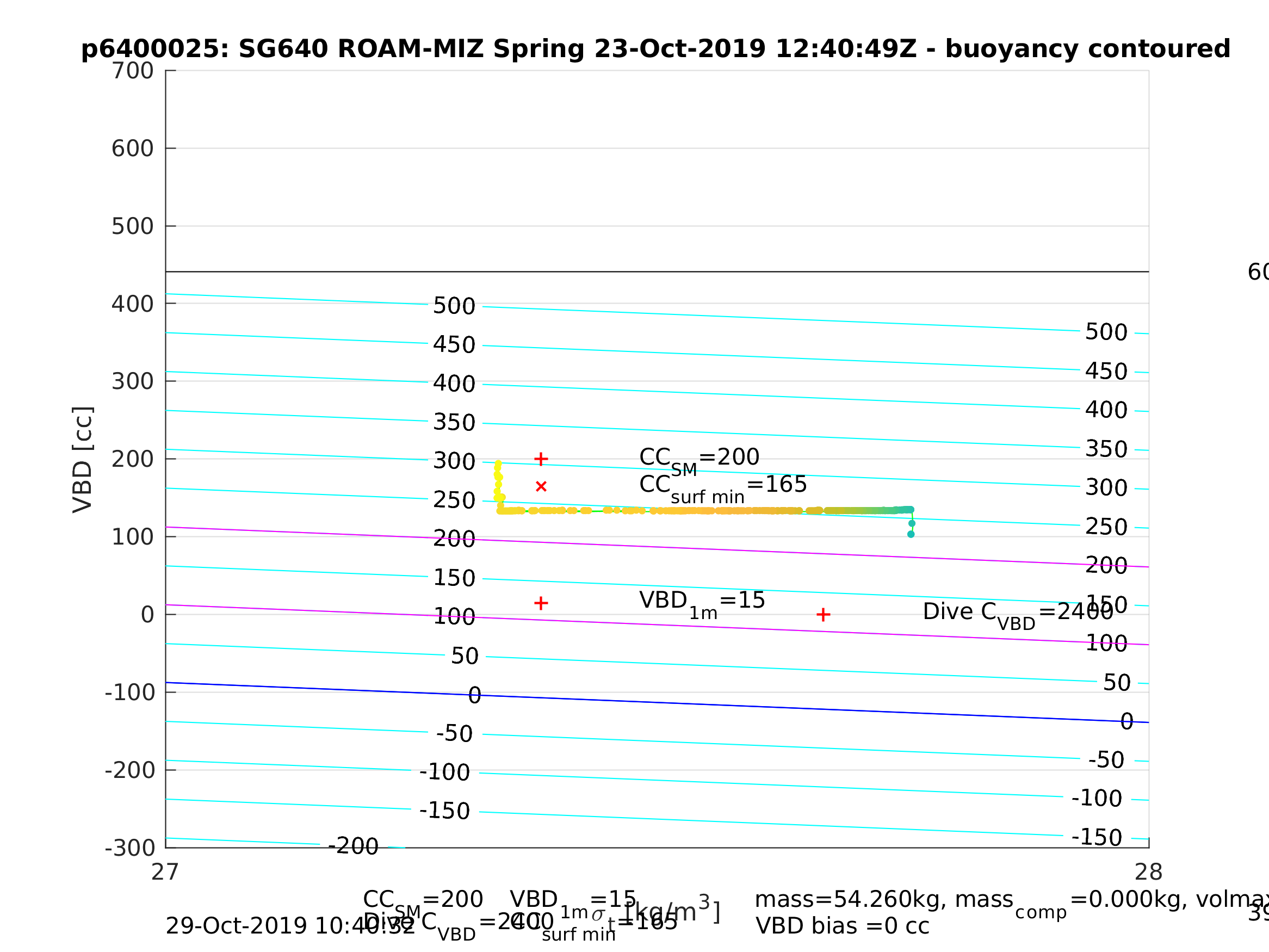Click the right-column contour label -100
The height and width of the screenshot is (952, 1269).
1097,798
